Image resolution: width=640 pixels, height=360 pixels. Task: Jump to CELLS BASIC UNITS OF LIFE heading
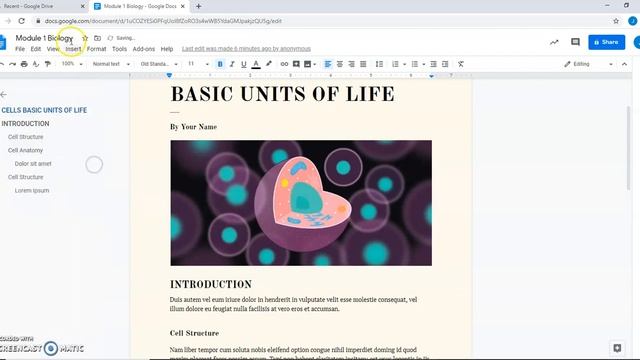coord(44,110)
